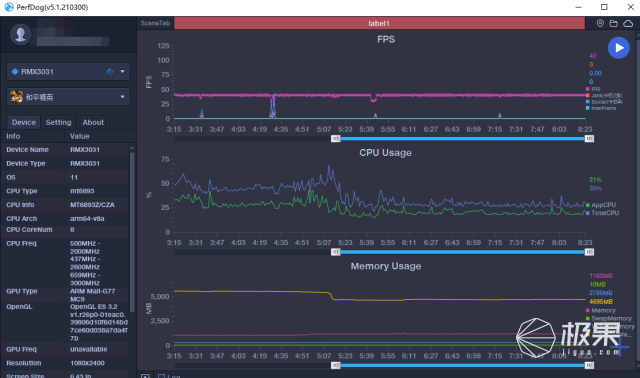Viewport: 640px width, 378px height.
Task: Click the cloud upload icon
Action: pyautogui.click(x=628, y=23)
